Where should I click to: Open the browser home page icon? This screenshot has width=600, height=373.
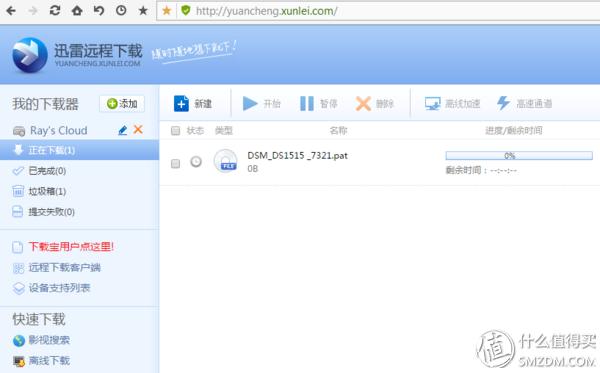click(x=77, y=11)
